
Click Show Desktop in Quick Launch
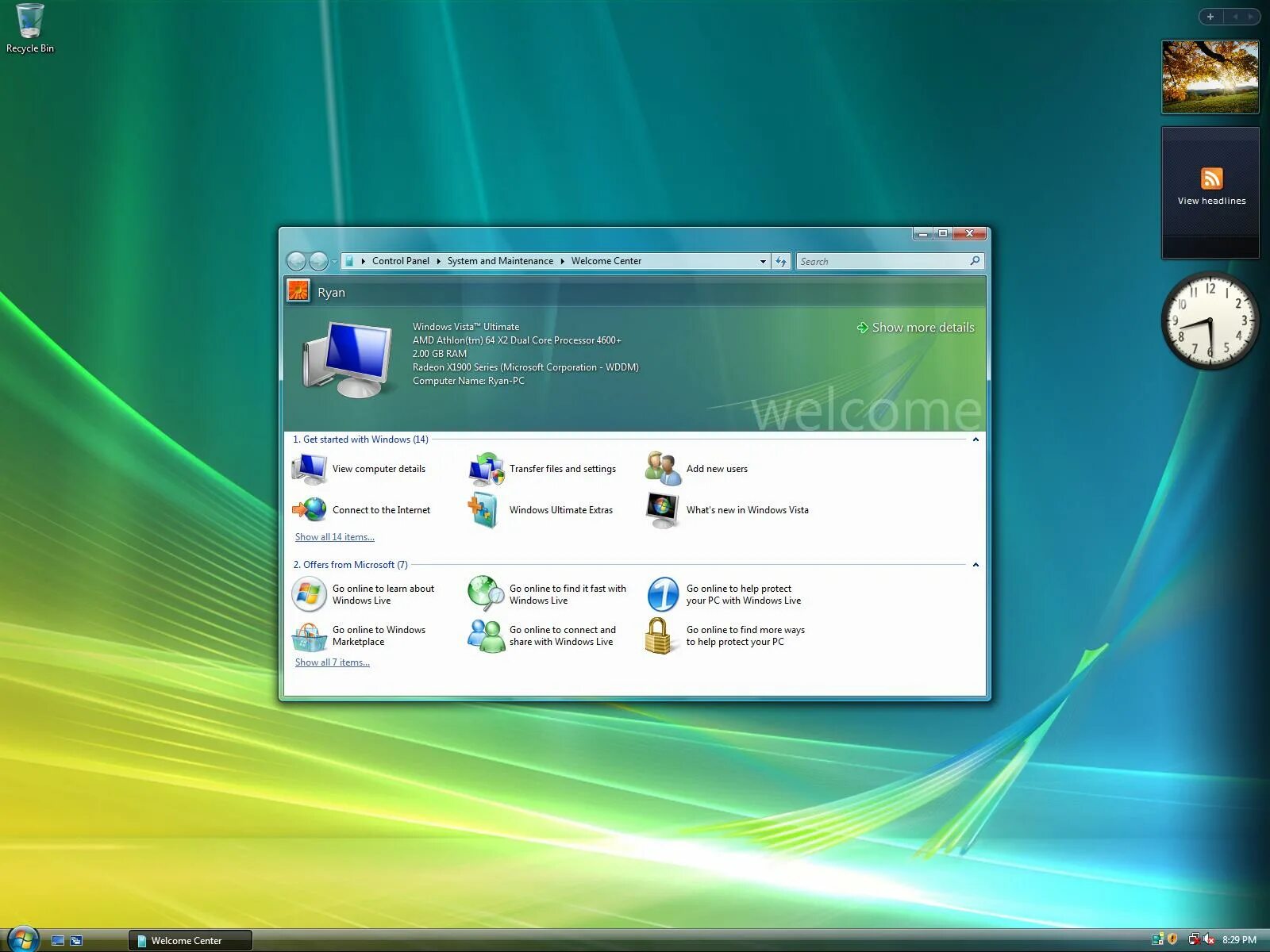point(58,940)
